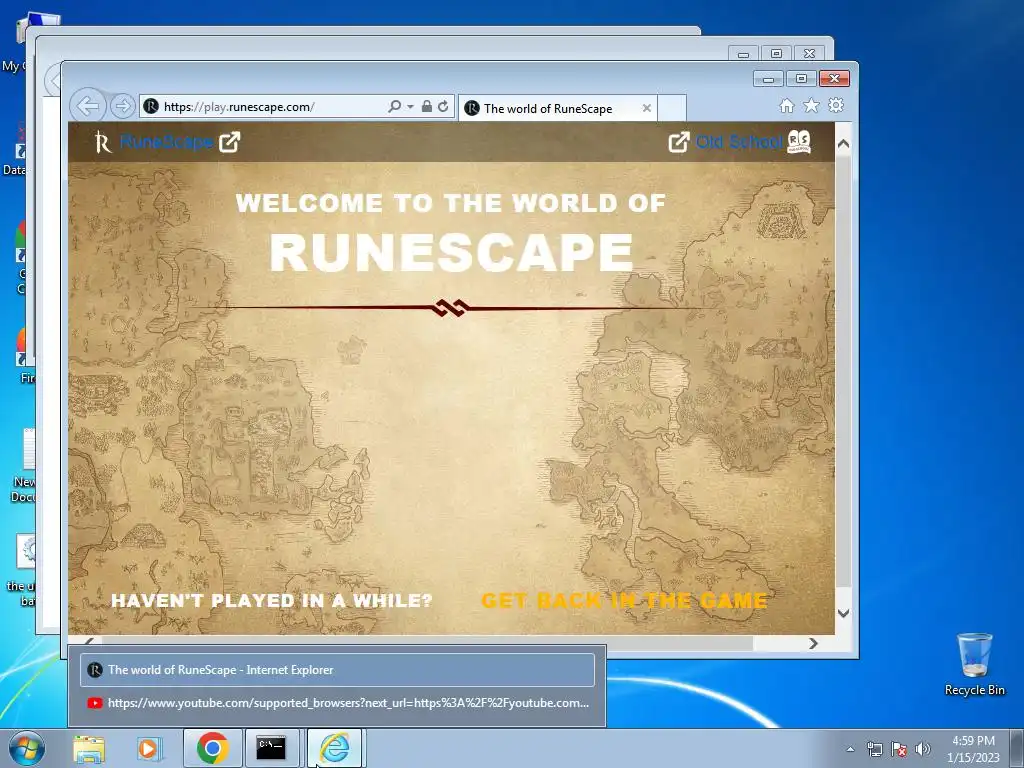Click 'Get back in the game' link
Viewport: 1024px width, 768px height.
(624, 601)
